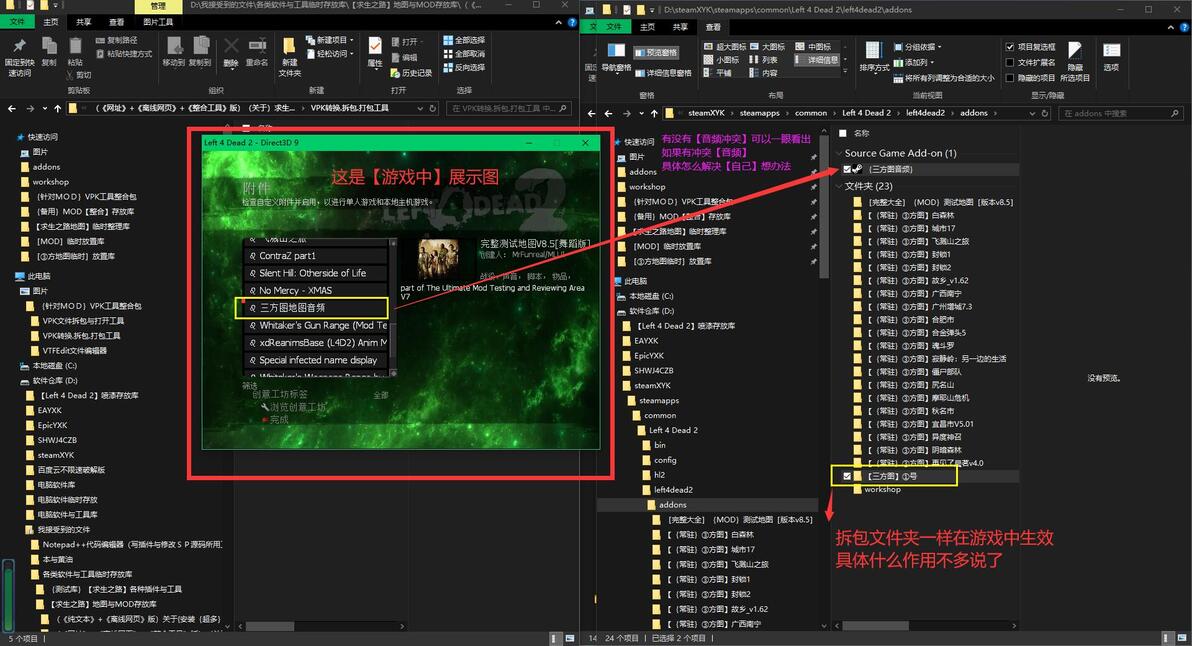Click 将所有列调整为合适的大小 size columns to fit
The height and width of the screenshot is (646, 1192).
point(943,78)
